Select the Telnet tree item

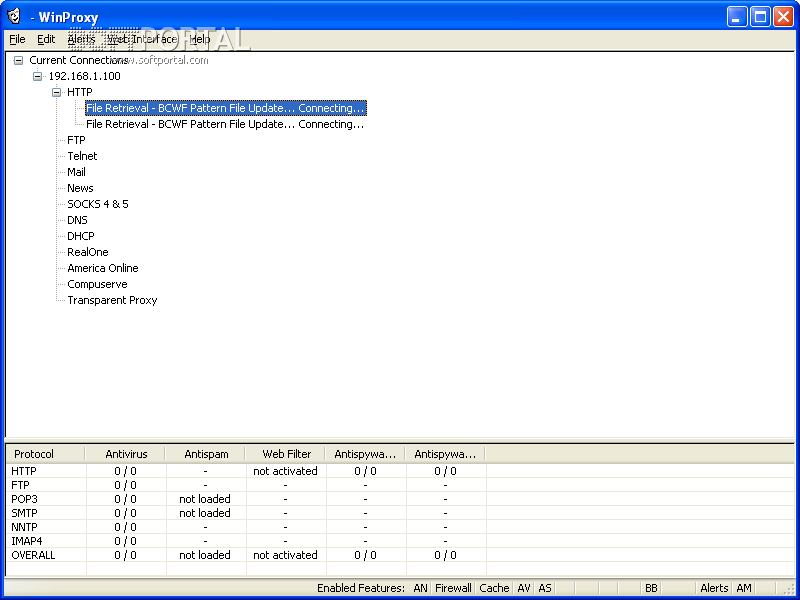82,156
